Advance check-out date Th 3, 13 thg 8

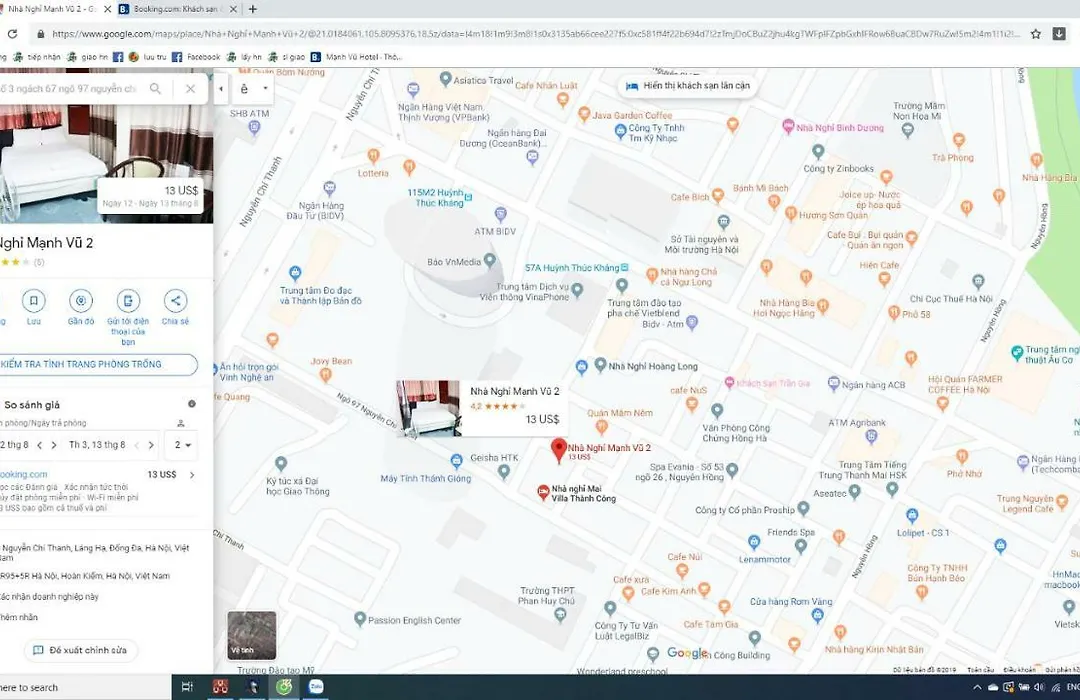click(151, 445)
